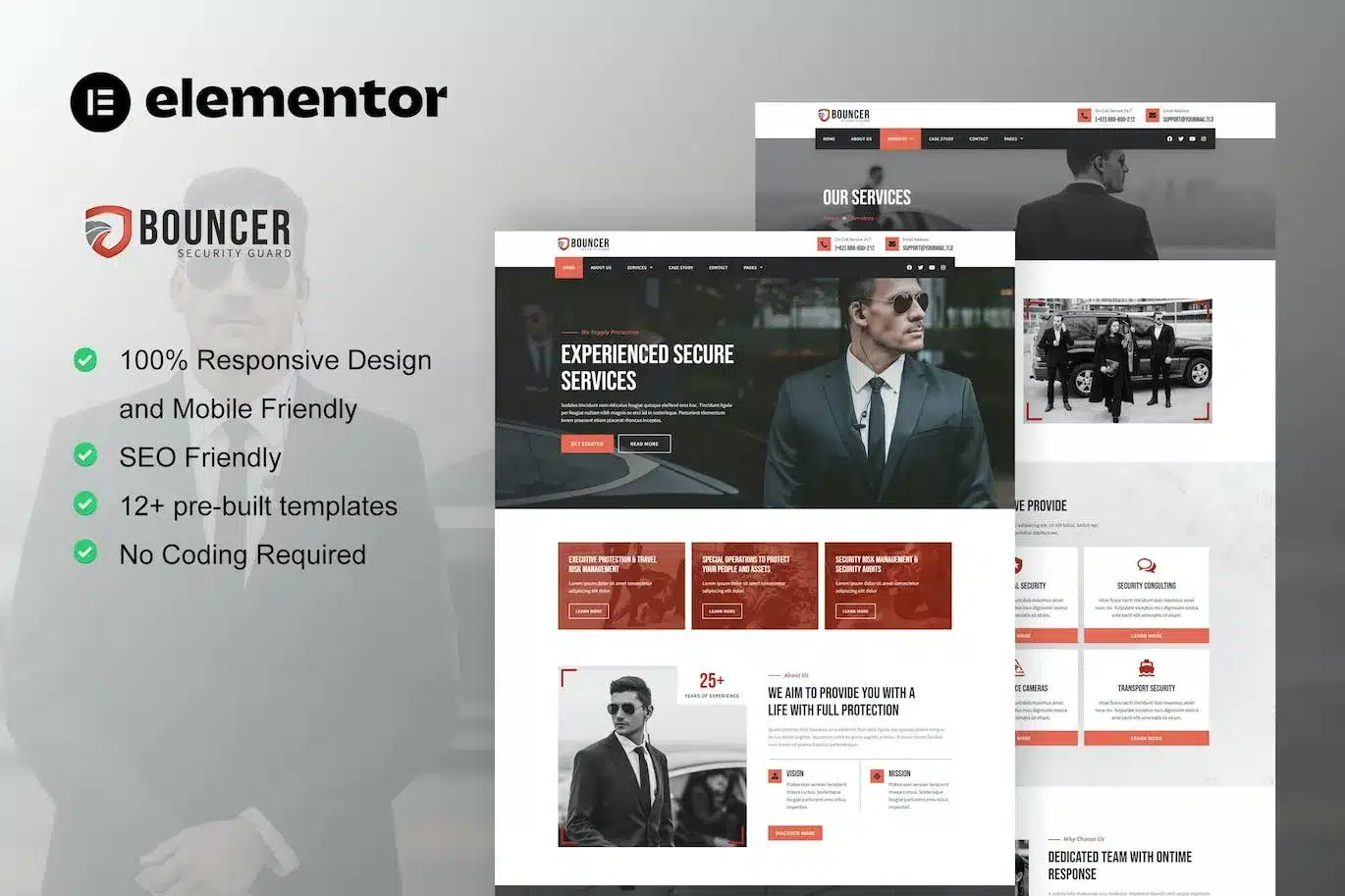Select Home tab in front homepage navbar

tap(568, 267)
